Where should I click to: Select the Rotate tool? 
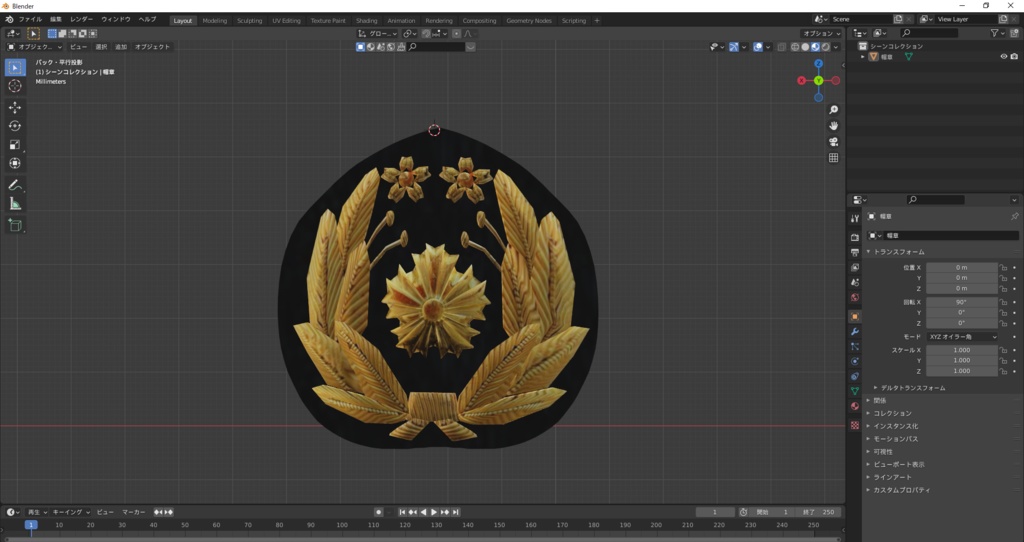tap(15, 126)
